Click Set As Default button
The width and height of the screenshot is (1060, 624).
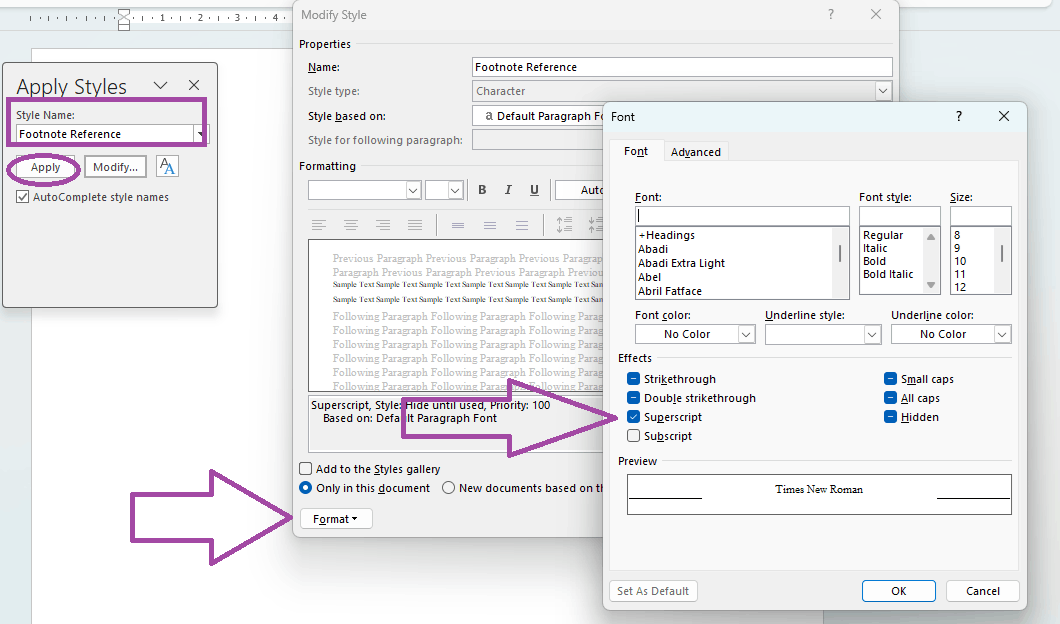click(653, 590)
